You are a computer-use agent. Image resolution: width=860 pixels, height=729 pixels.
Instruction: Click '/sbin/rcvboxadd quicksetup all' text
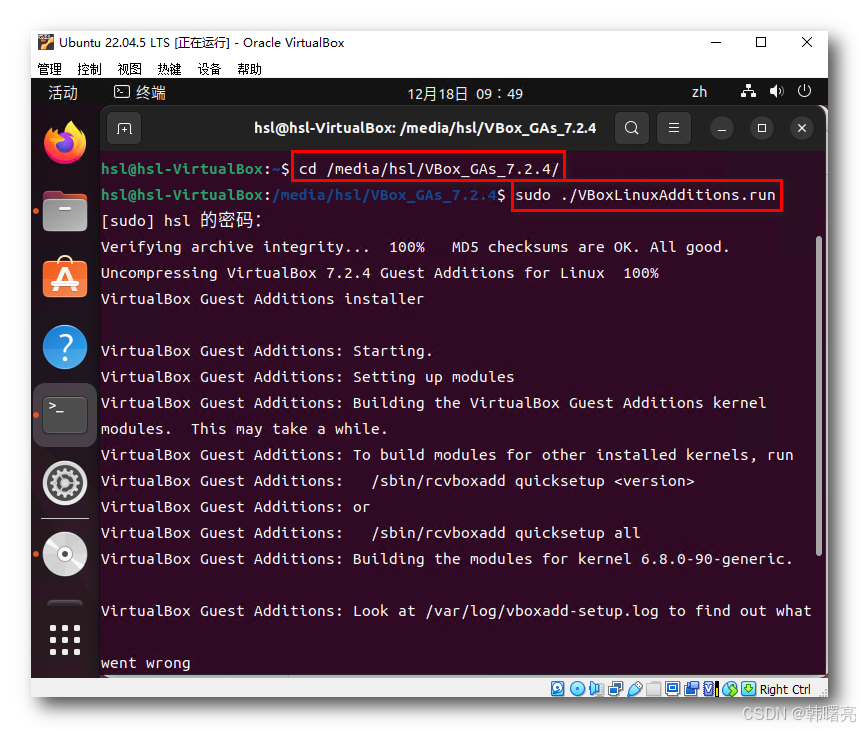click(x=506, y=533)
